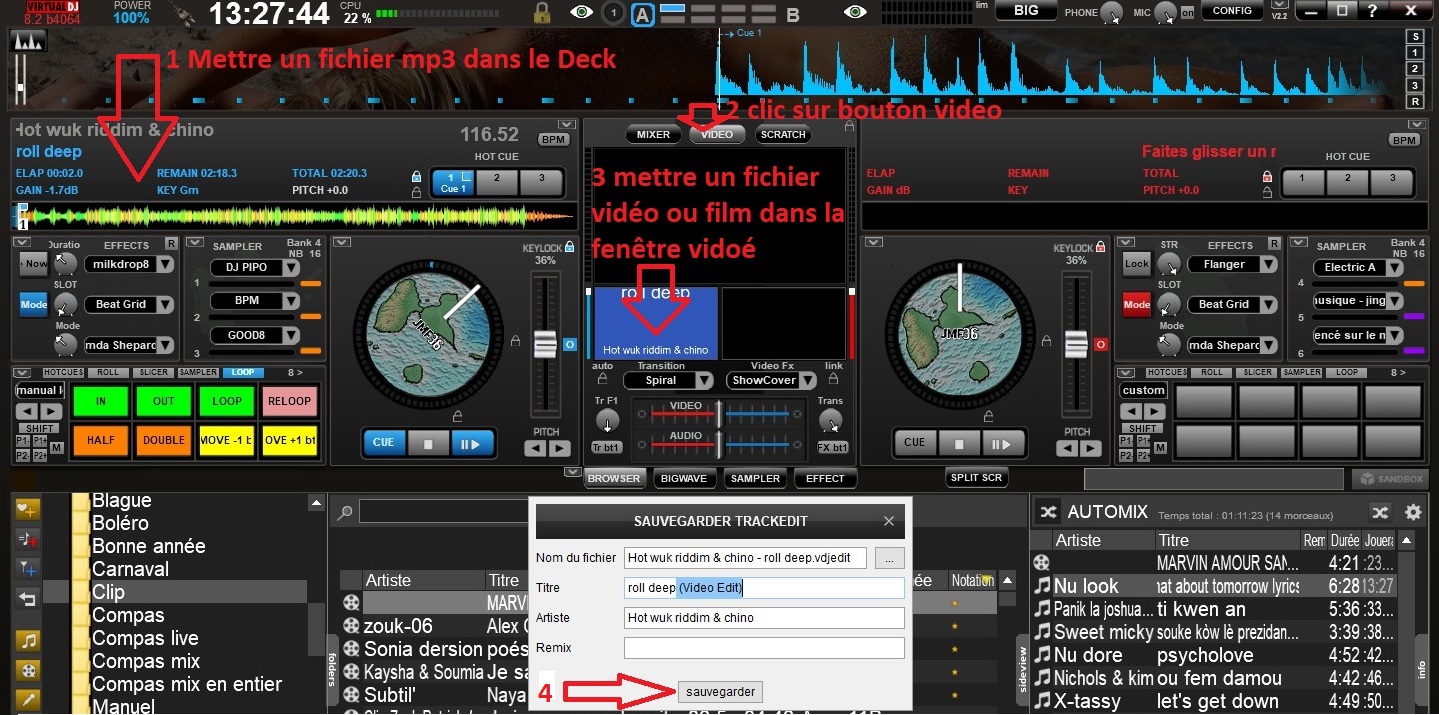Click the repeat shuffle icon right of Automix title
The height and width of the screenshot is (715, 1439).
pyautogui.click(x=1380, y=512)
